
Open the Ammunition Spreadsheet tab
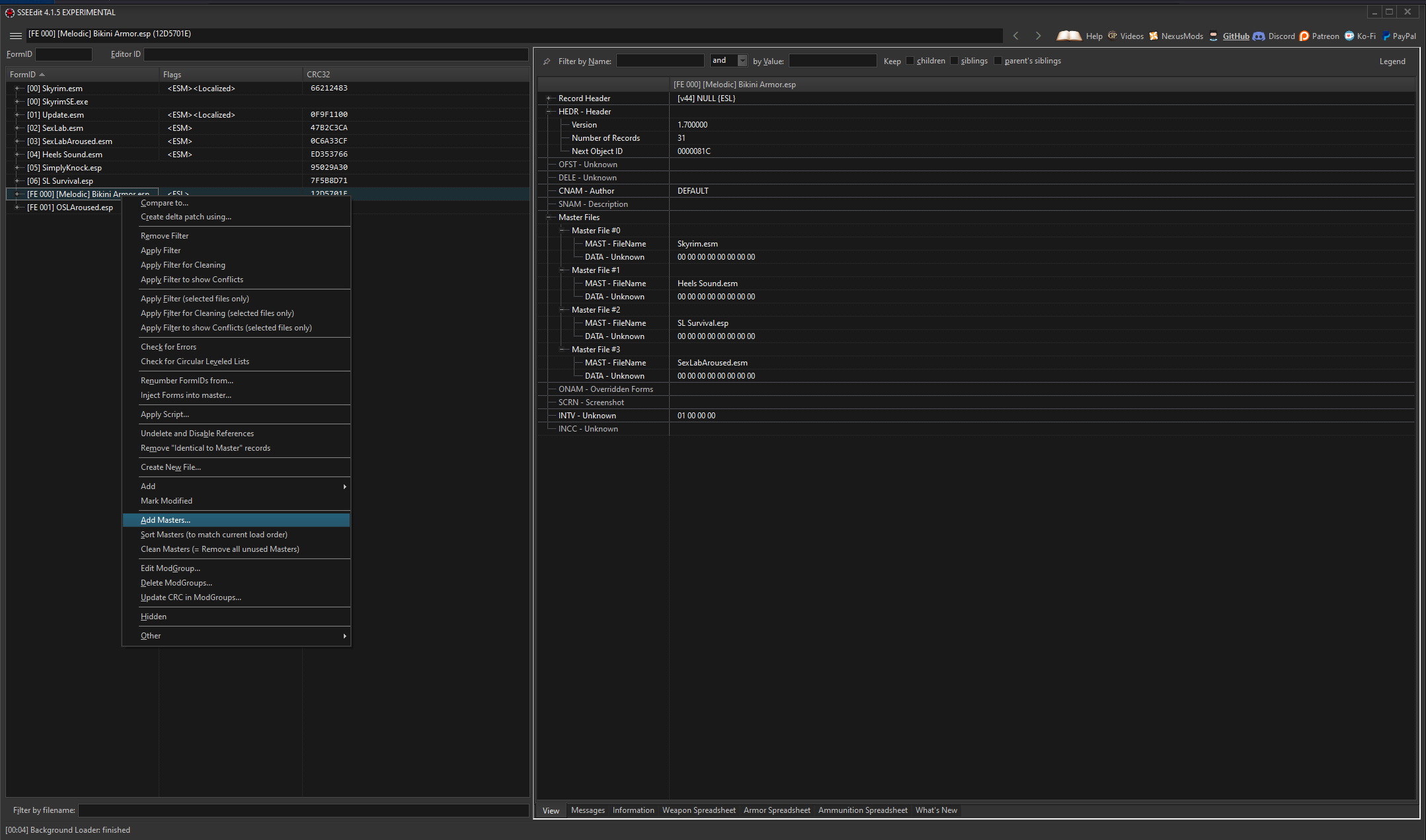click(x=863, y=810)
